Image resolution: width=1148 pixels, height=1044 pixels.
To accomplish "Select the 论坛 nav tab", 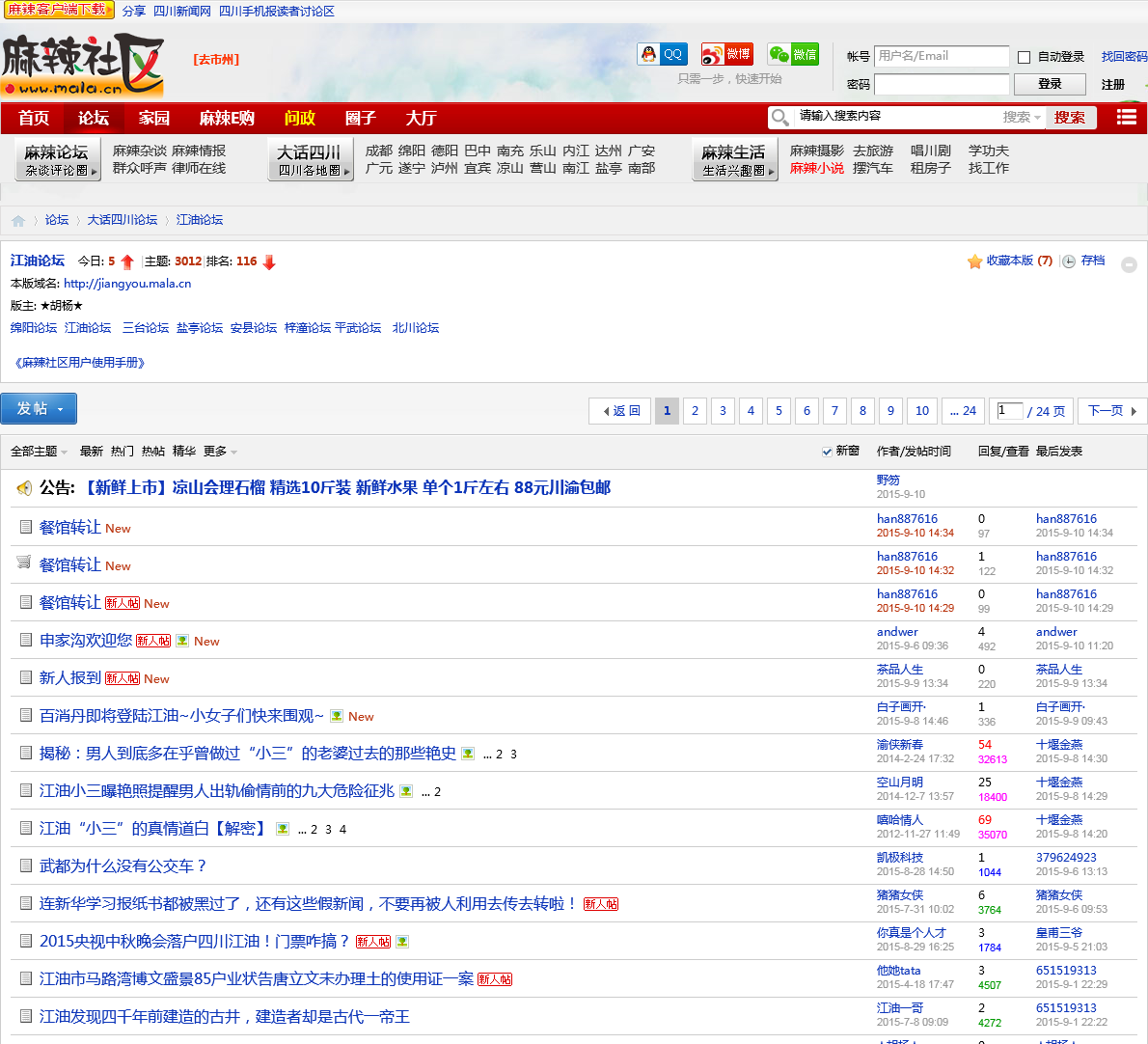I will pos(94,118).
